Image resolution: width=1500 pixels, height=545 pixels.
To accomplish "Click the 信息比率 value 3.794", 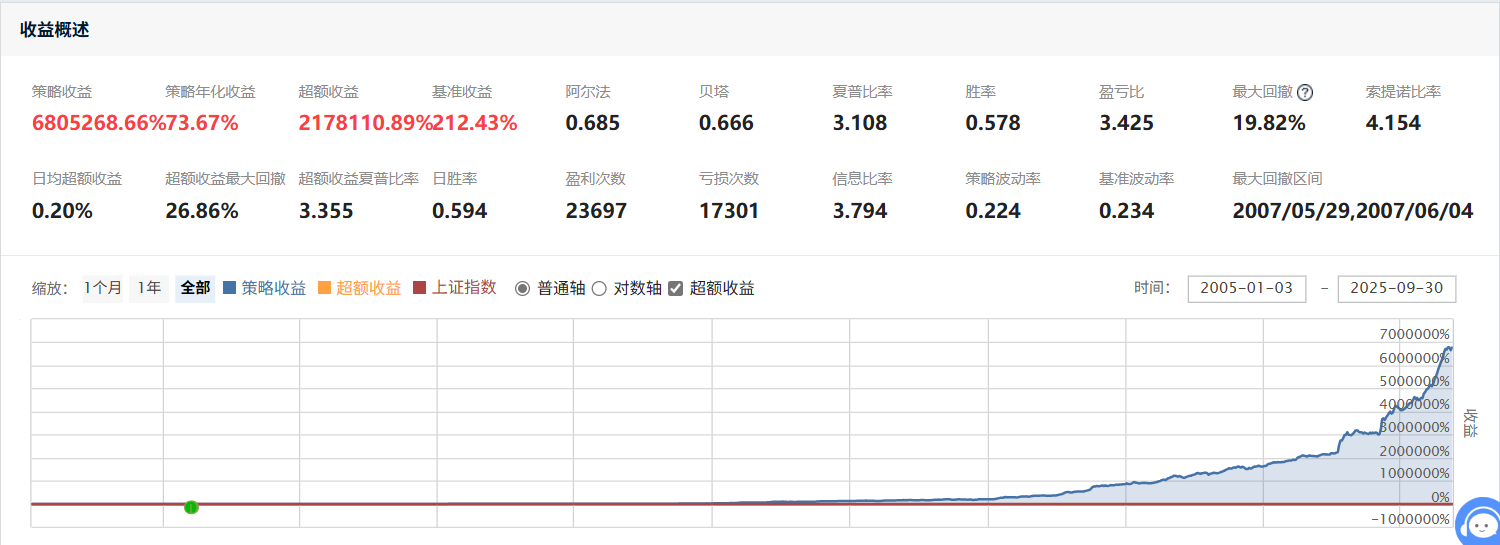I will [860, 211].
